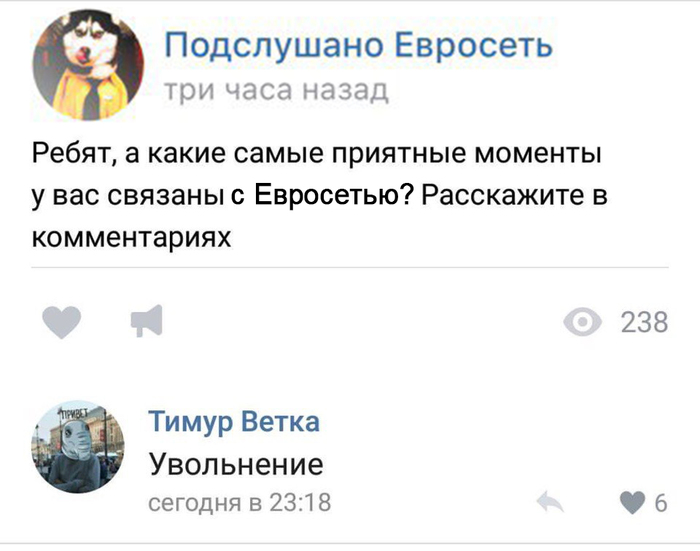Open the husky group avatar
Image resolution: width=700 pixels, height=551 pixels.
click(x=88, y=65)
